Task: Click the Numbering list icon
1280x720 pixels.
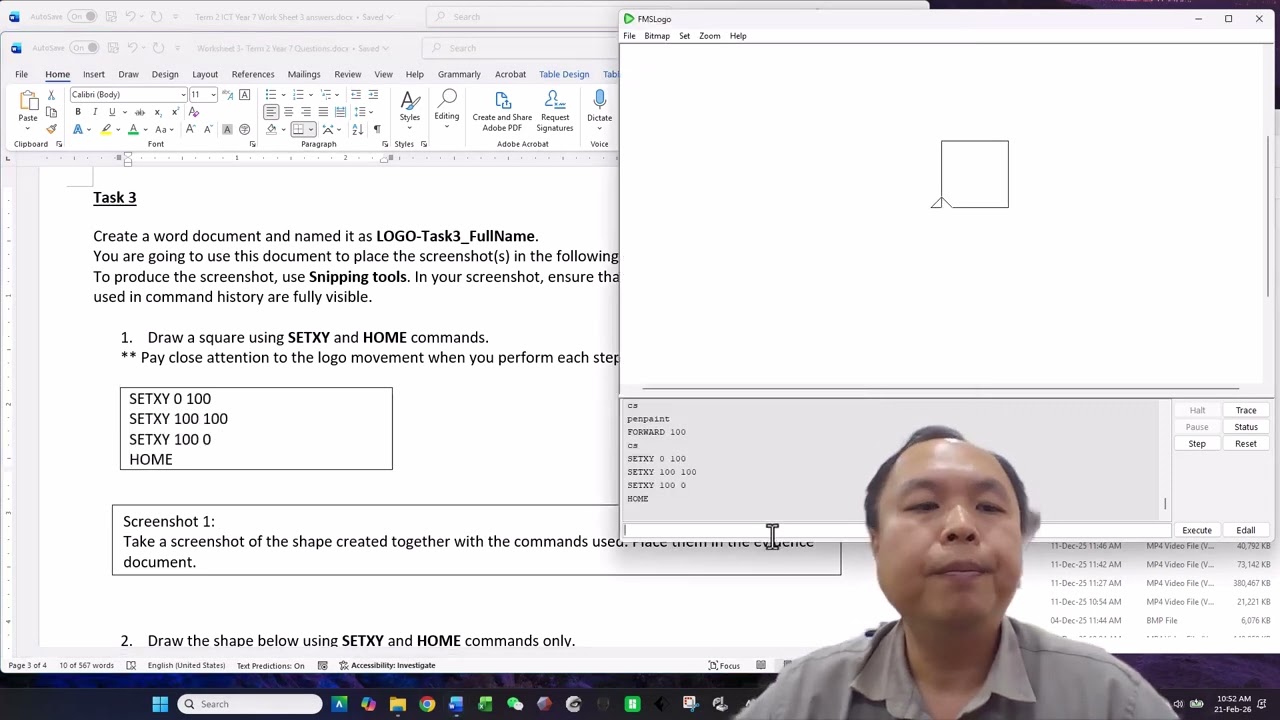Action: 299,95
